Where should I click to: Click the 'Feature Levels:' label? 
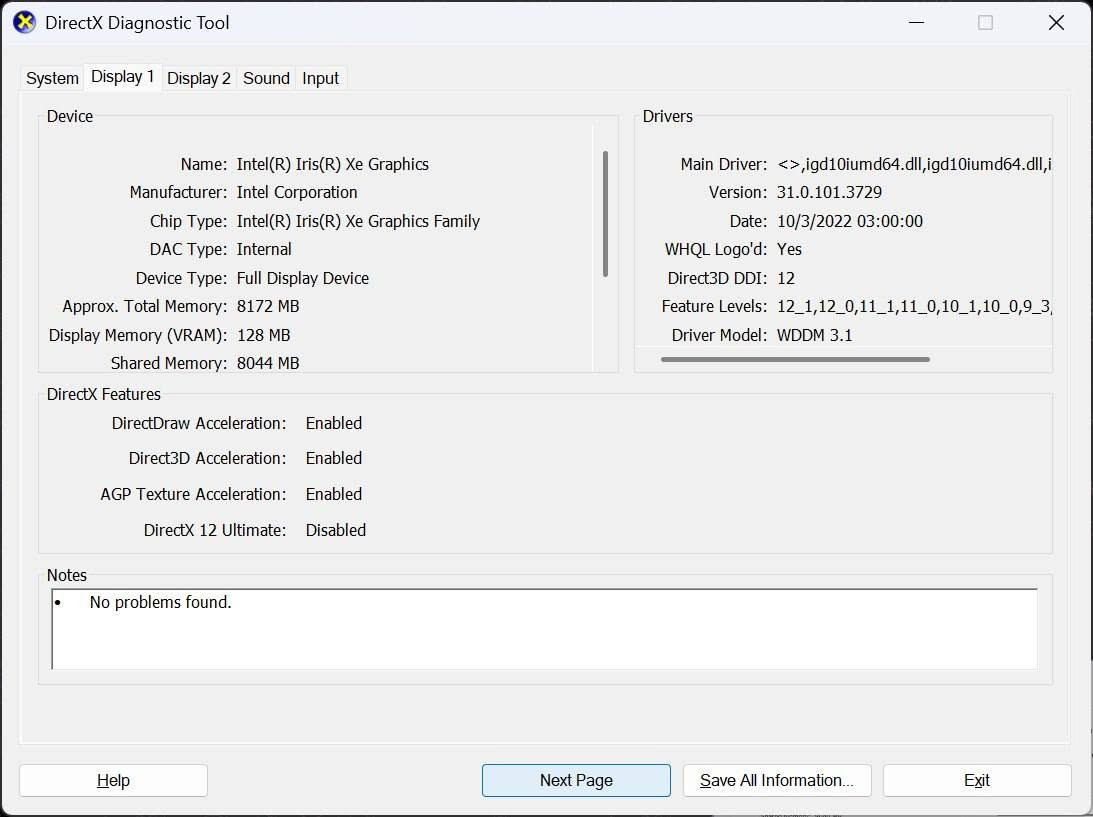click(x=714, y=307)
